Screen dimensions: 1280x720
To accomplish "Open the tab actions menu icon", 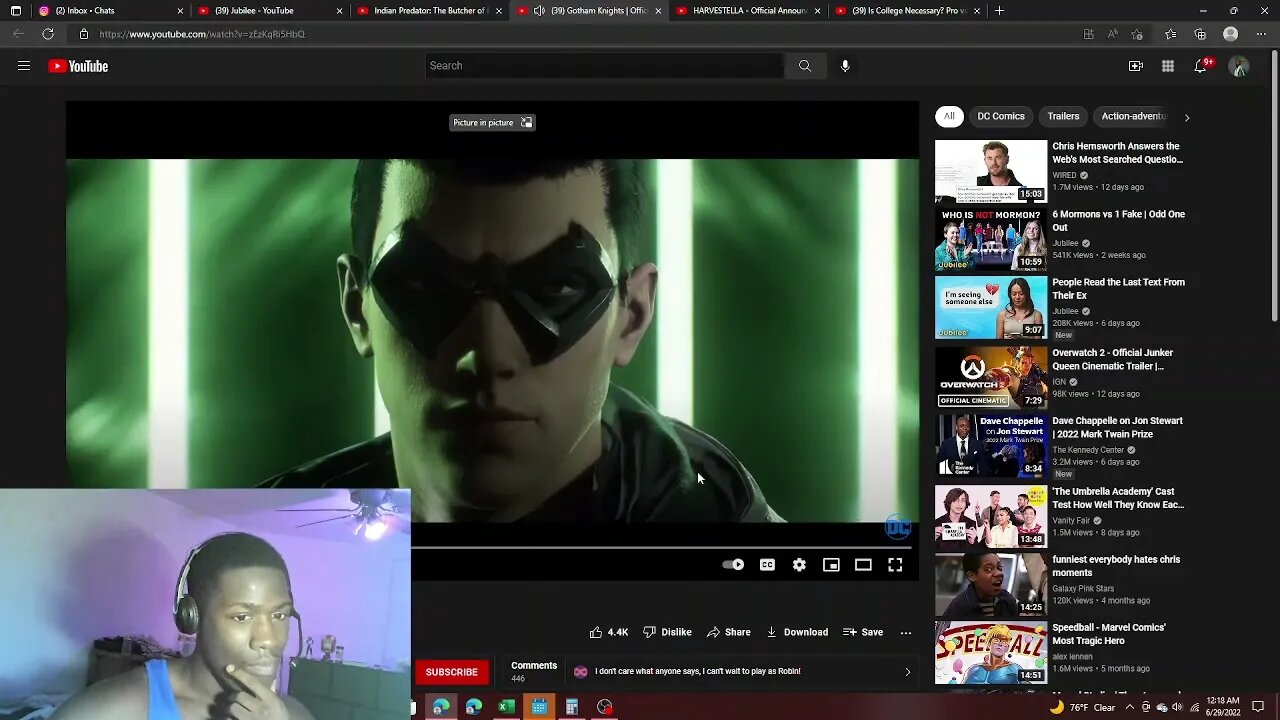I will point(15,11).
